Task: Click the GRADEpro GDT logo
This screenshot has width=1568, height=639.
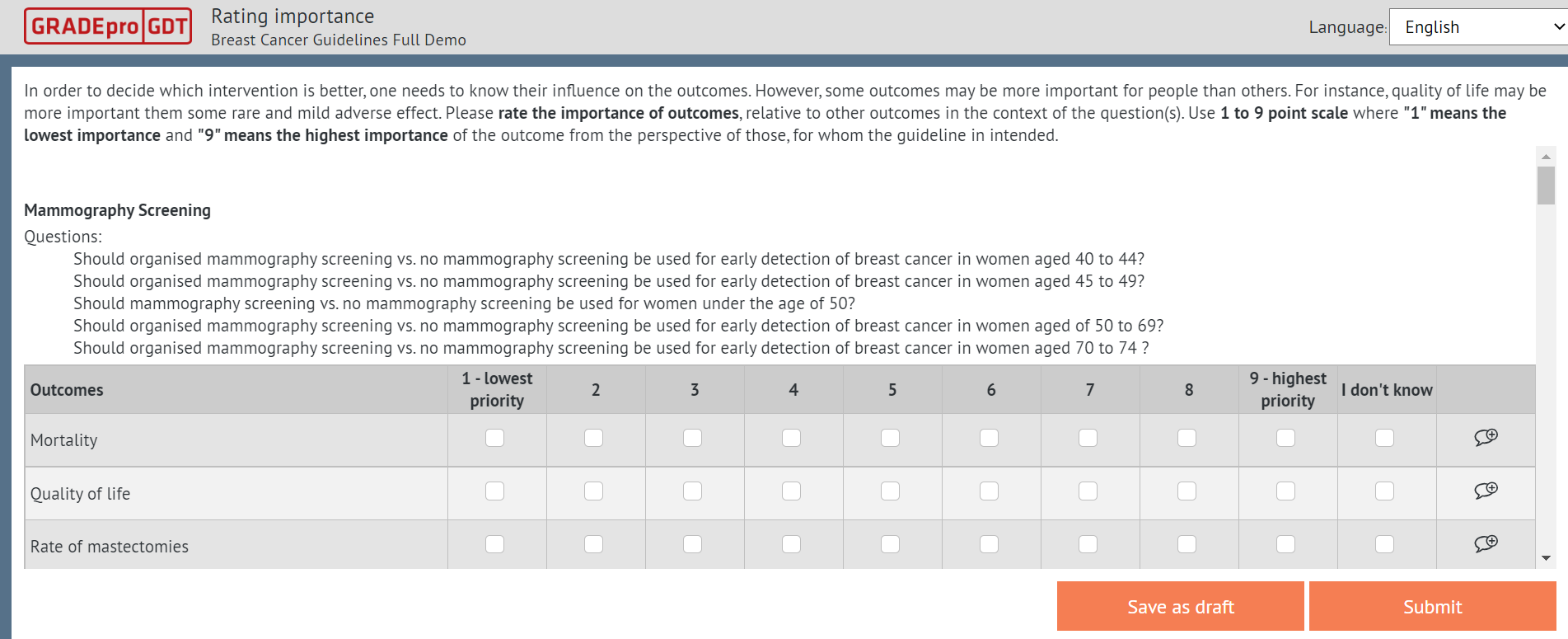Action: tap(108, 26)
